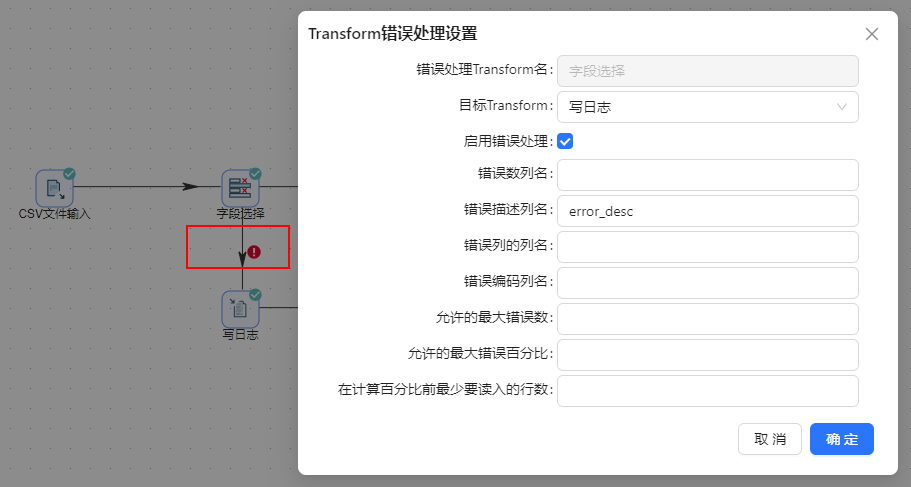
Task: Select the 允许的最大错误数 input
Action: click(707, 319)
